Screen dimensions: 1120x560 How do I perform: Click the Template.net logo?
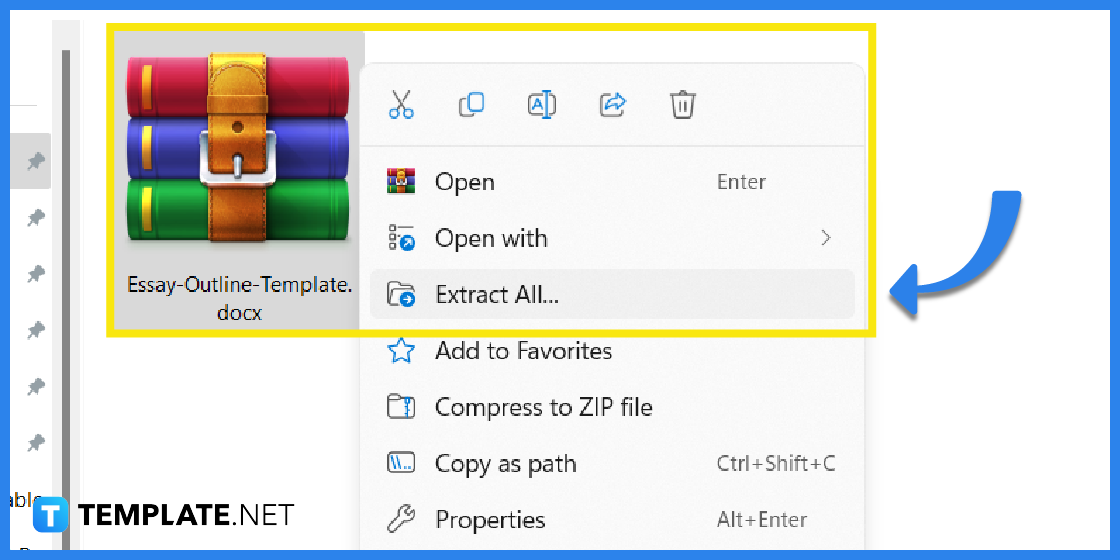point(164,515)
